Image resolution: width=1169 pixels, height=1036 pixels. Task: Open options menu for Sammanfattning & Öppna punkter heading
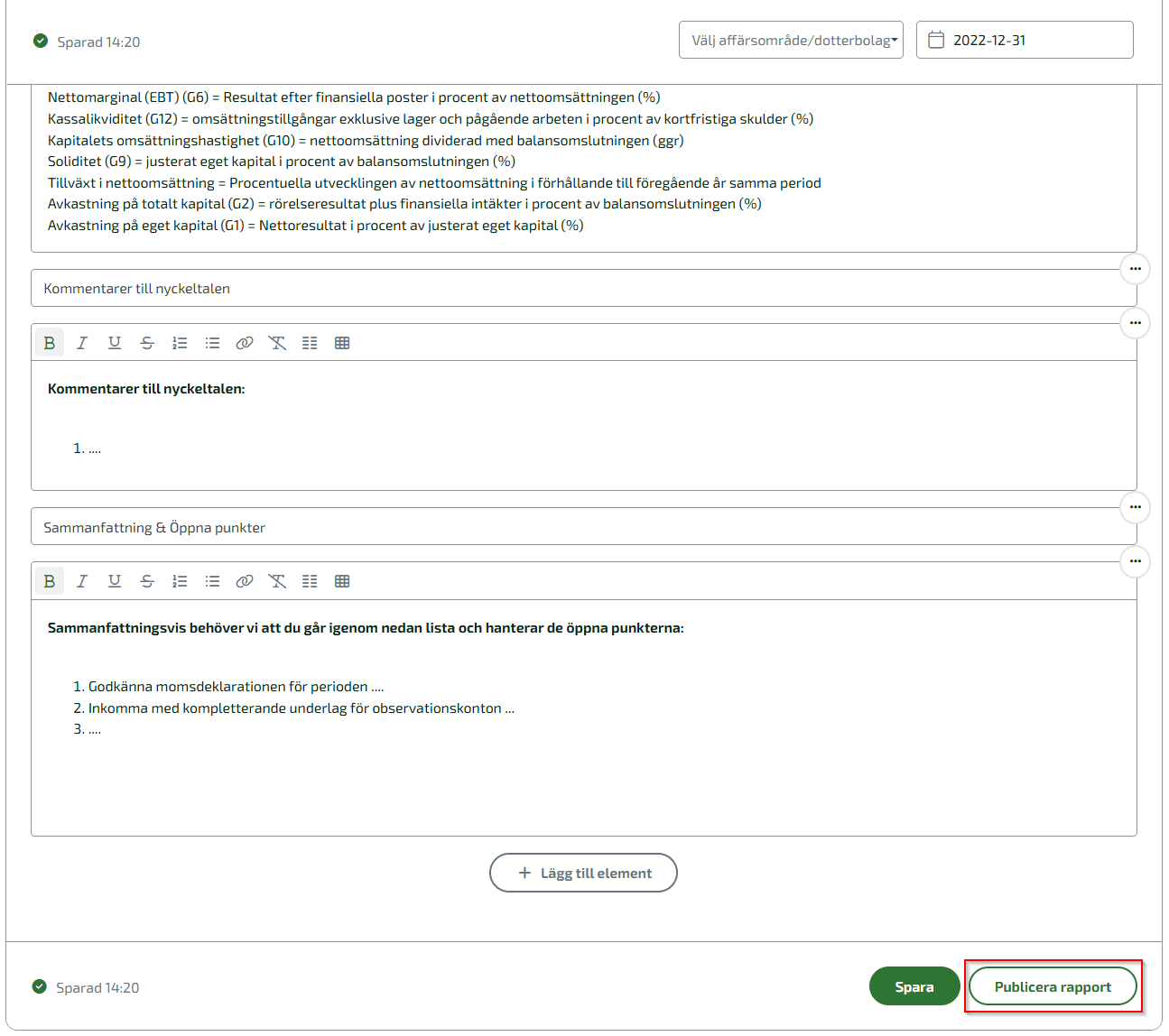pos(1135,507)
